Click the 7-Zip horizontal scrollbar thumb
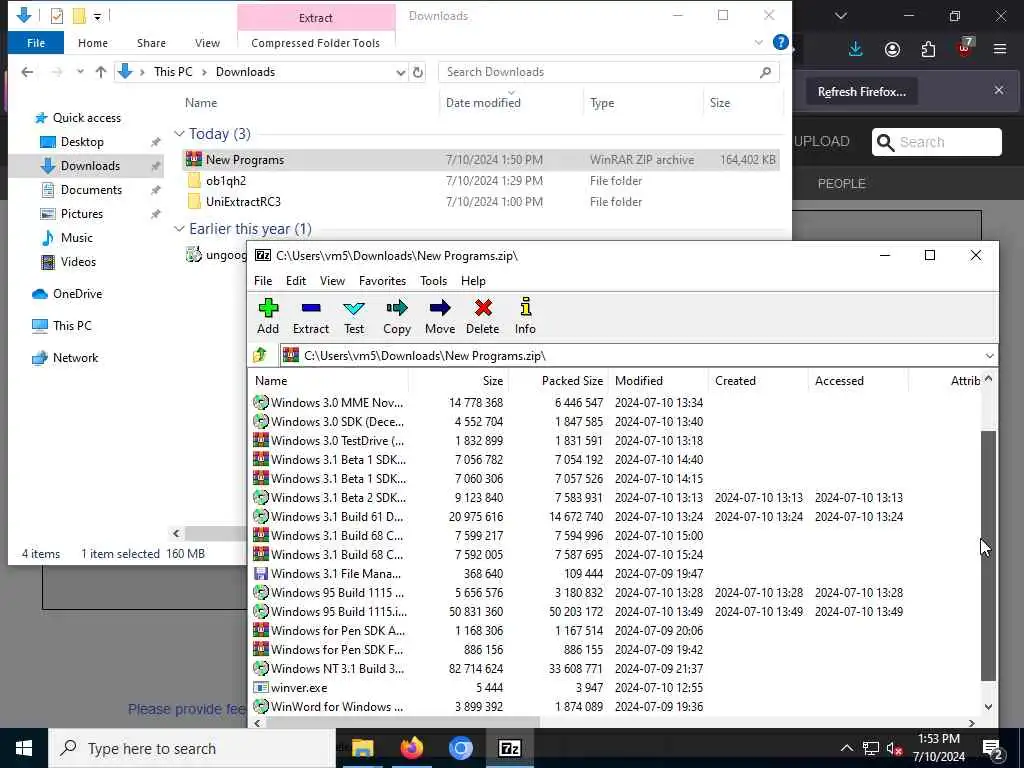The image size is (1024, 768). [402, 722]
